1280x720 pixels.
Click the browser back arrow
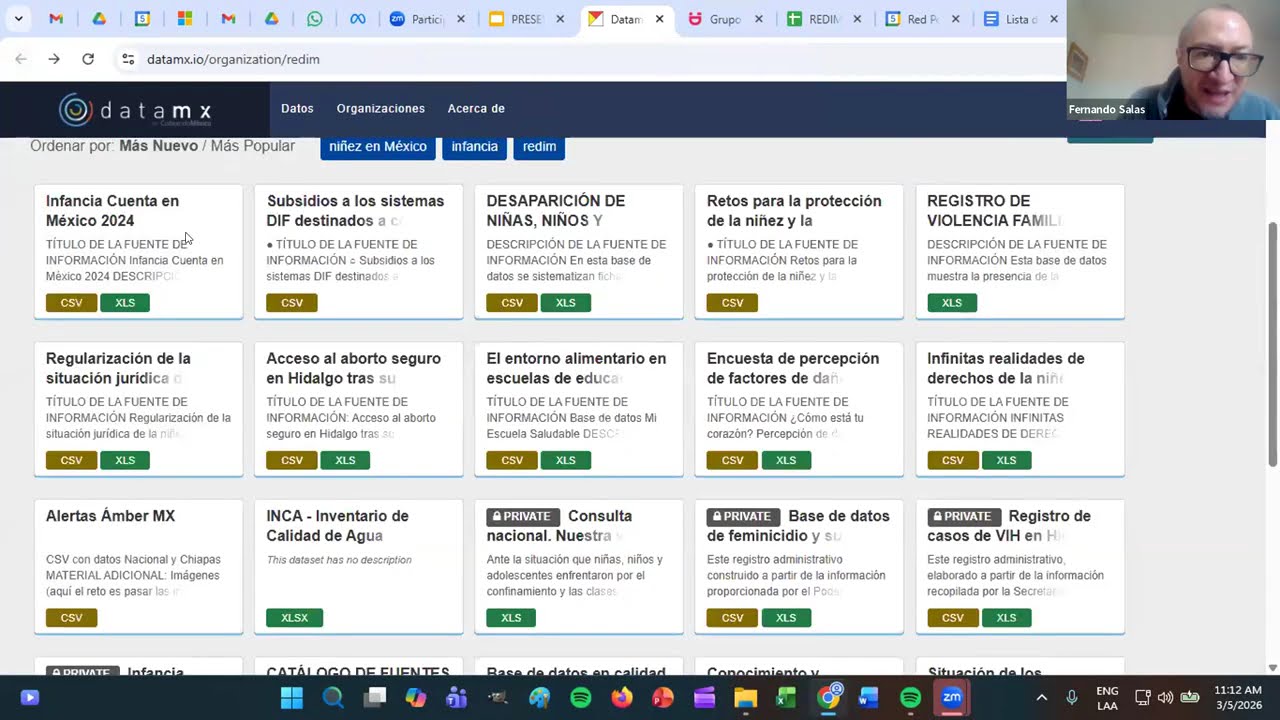(21, 59)
